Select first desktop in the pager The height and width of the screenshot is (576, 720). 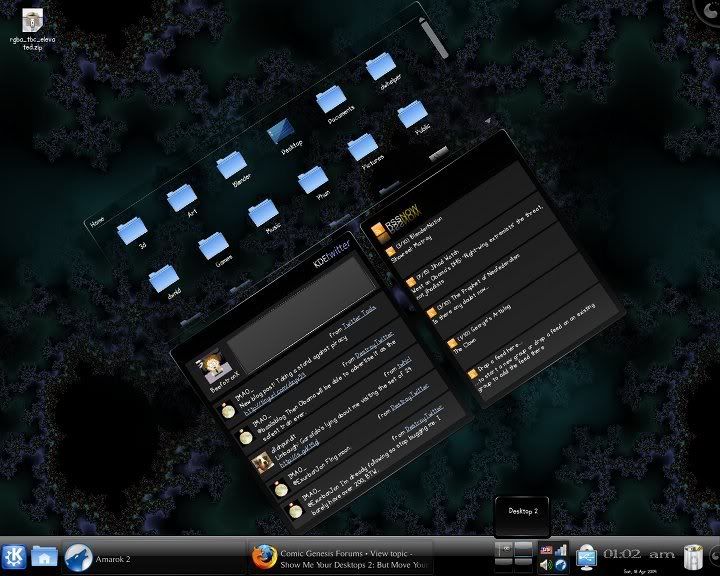click(504, 549)
